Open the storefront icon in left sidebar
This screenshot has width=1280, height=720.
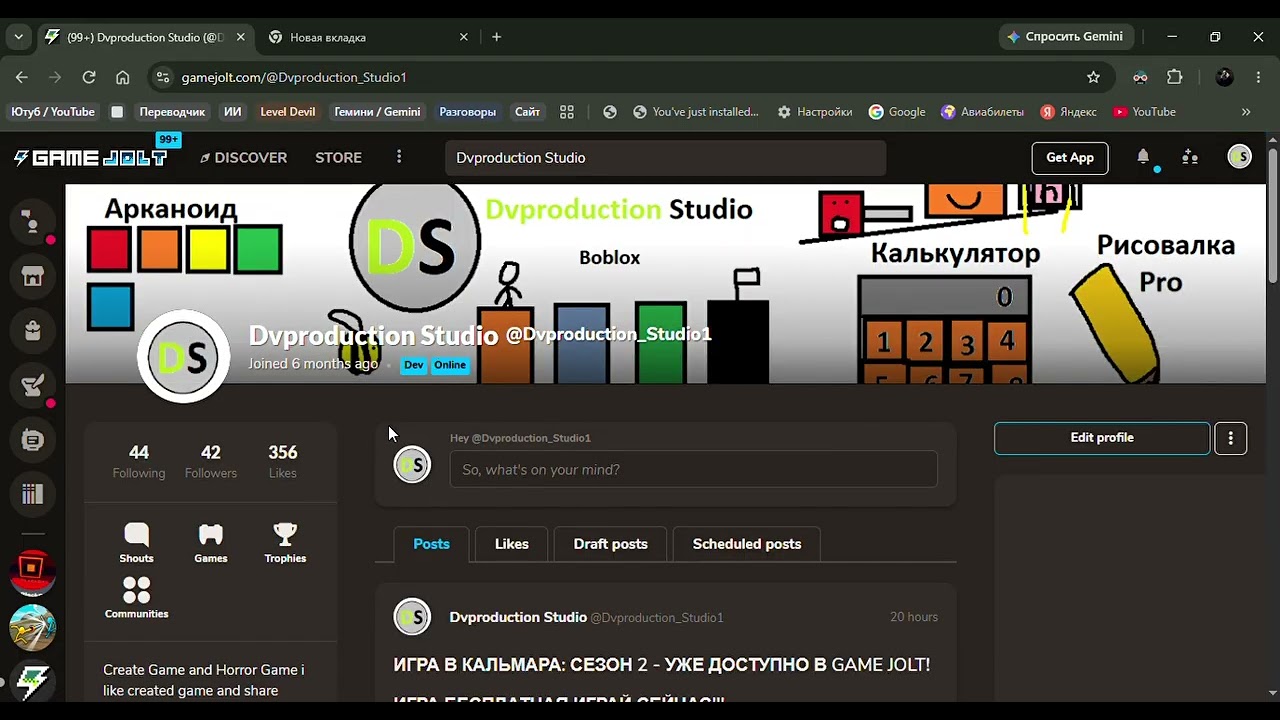tap(33, 276)
